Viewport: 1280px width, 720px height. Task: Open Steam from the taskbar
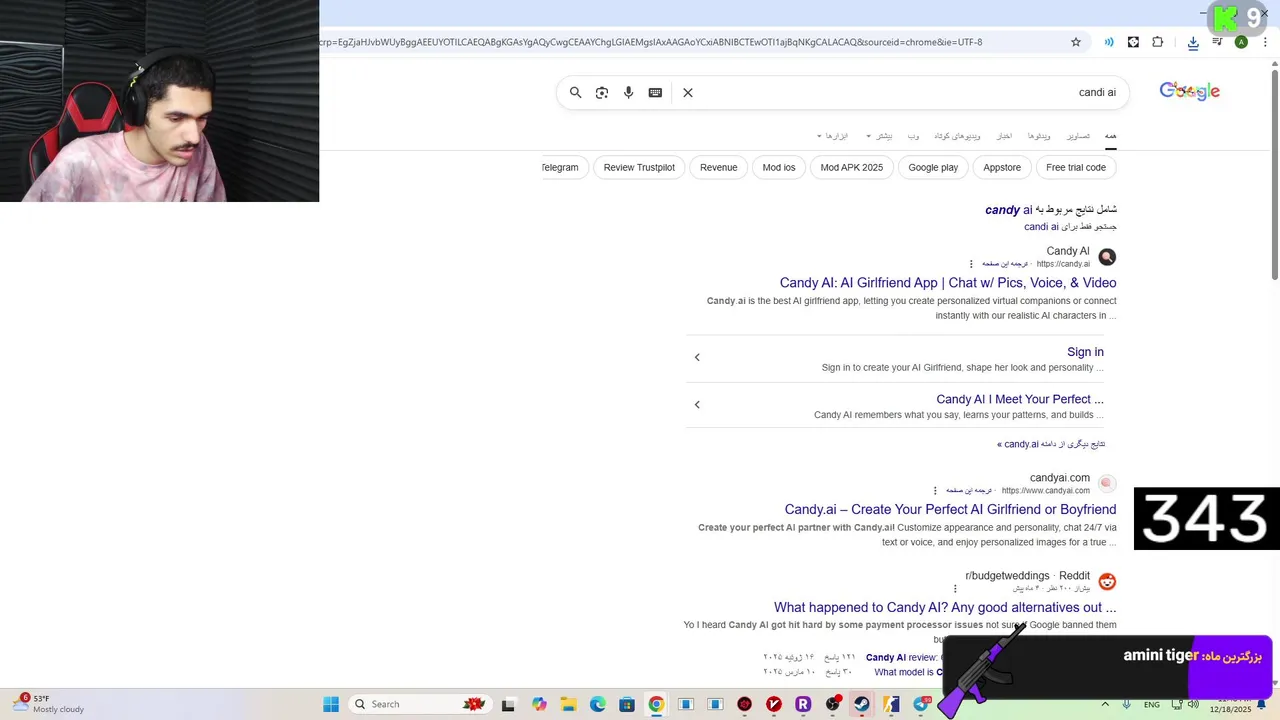861,704
